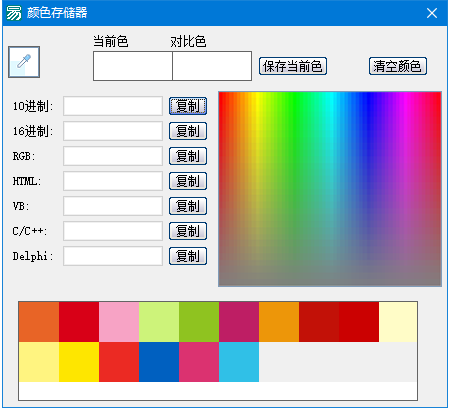Viewport: 450px width, 410px height.
Task: Click the app logo icon in title bar
Action: [x=14, y=13]
